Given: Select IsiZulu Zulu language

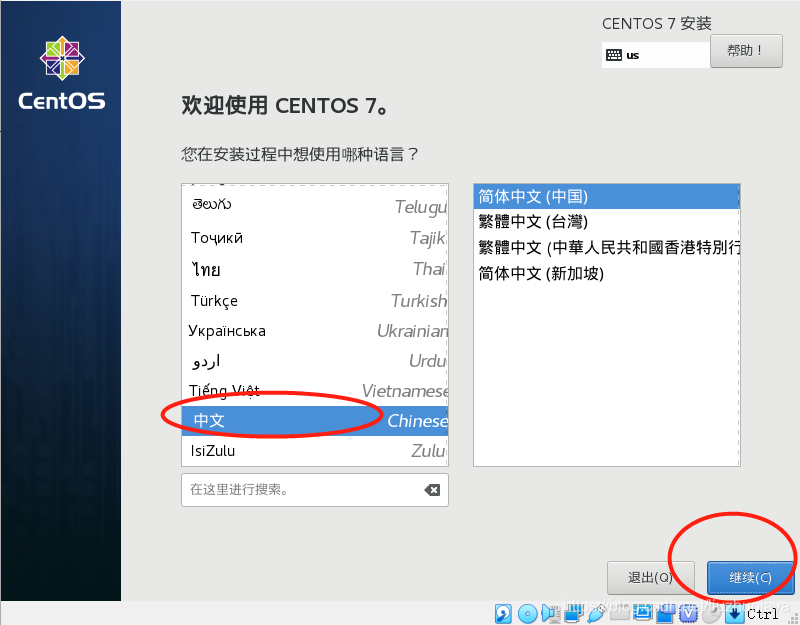Looking at the screenshot, I should 315,451.
